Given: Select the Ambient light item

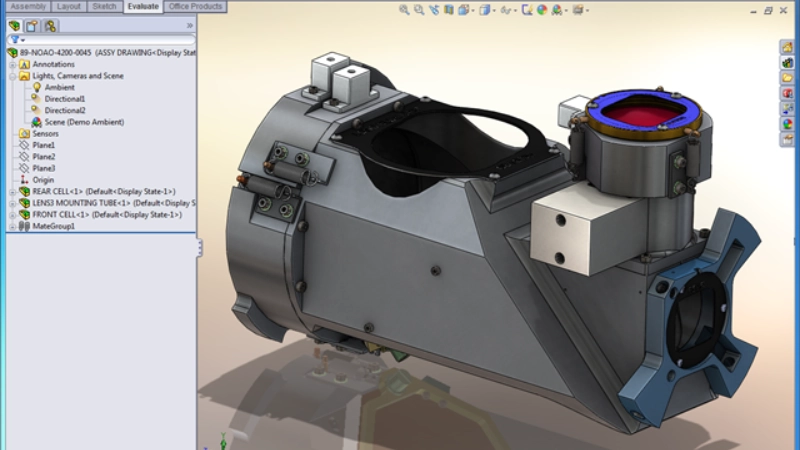Looking at the screenshot, I should [x=59, y=87].
